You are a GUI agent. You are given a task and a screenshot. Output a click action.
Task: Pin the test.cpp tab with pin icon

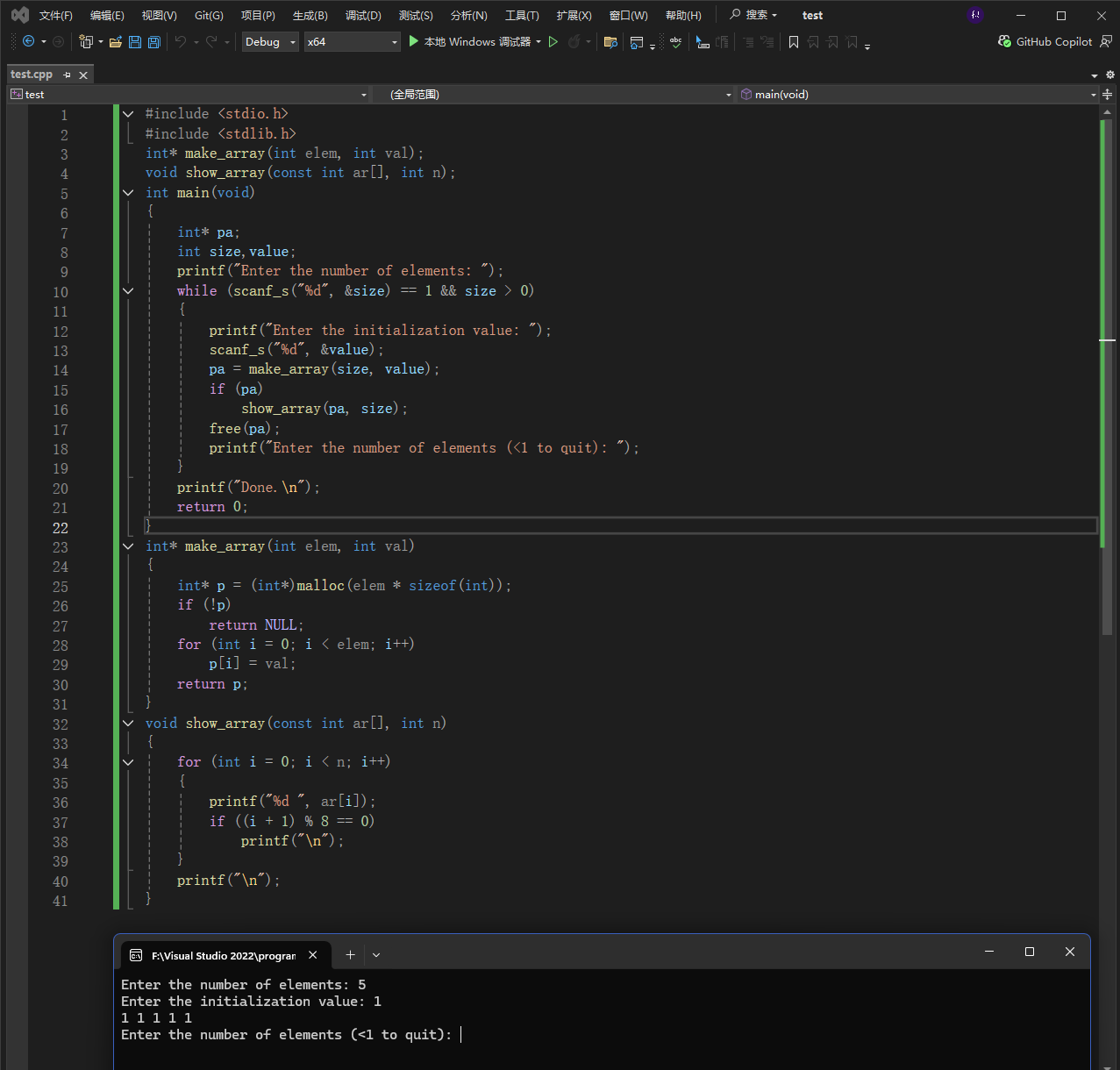(x=68, y=75)
